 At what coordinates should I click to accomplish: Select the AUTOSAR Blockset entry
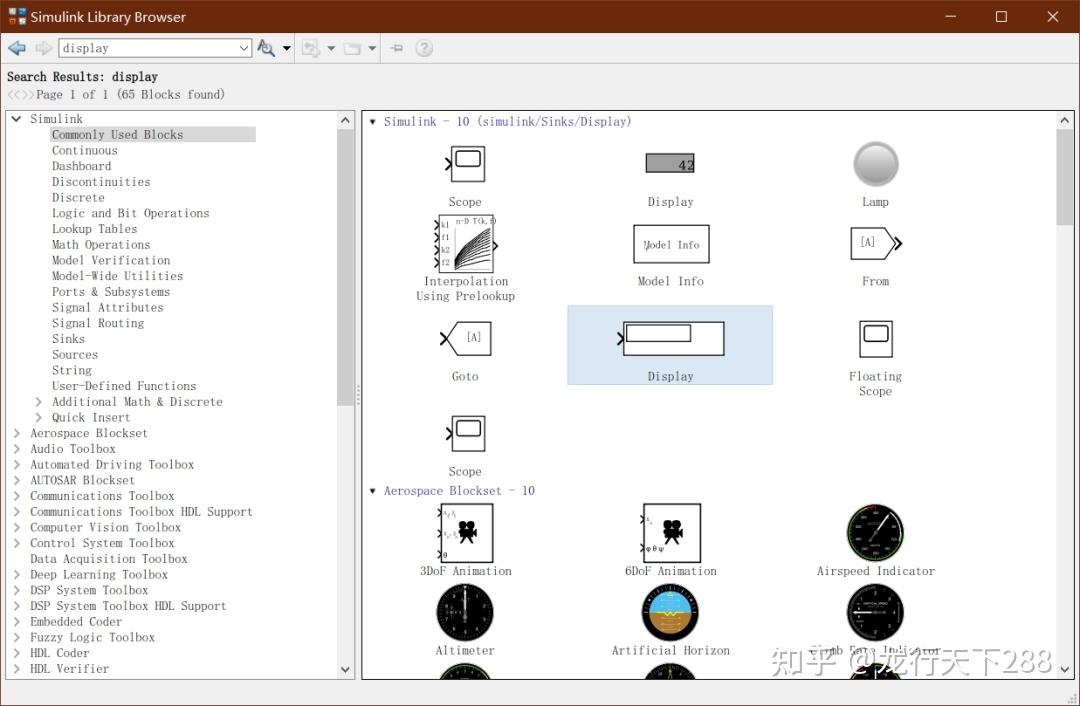[83, 480]
